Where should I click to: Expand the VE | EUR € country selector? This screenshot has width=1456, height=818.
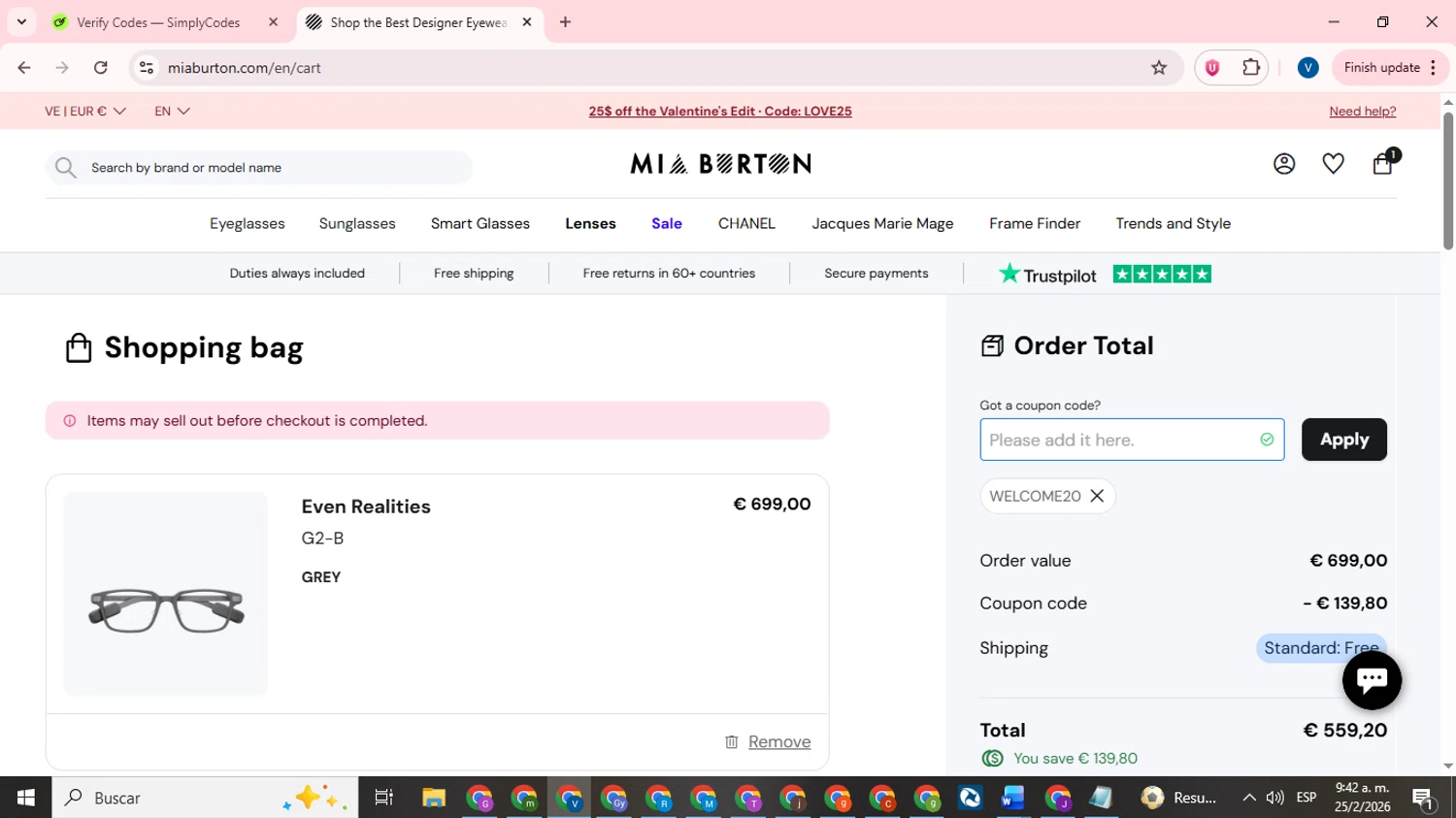pyautogui.click(x=85, y=112)
